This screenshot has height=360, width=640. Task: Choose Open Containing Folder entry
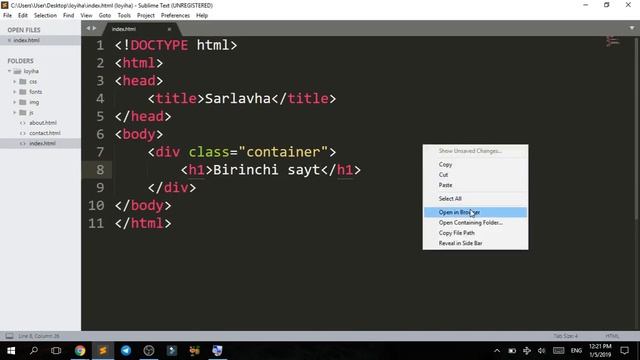click(x=475, y=222)
